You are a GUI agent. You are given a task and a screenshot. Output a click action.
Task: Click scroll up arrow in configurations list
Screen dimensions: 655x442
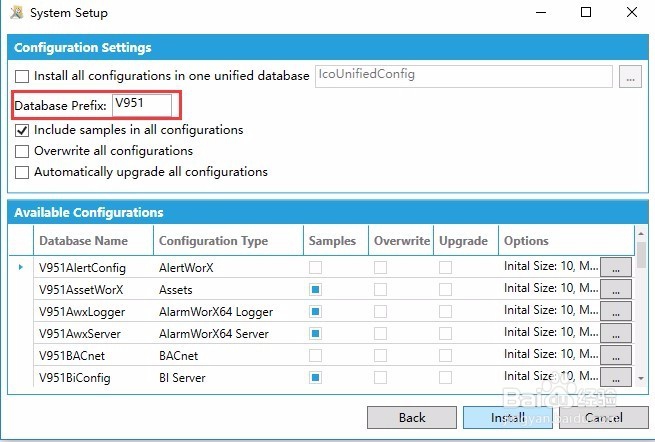641,234
